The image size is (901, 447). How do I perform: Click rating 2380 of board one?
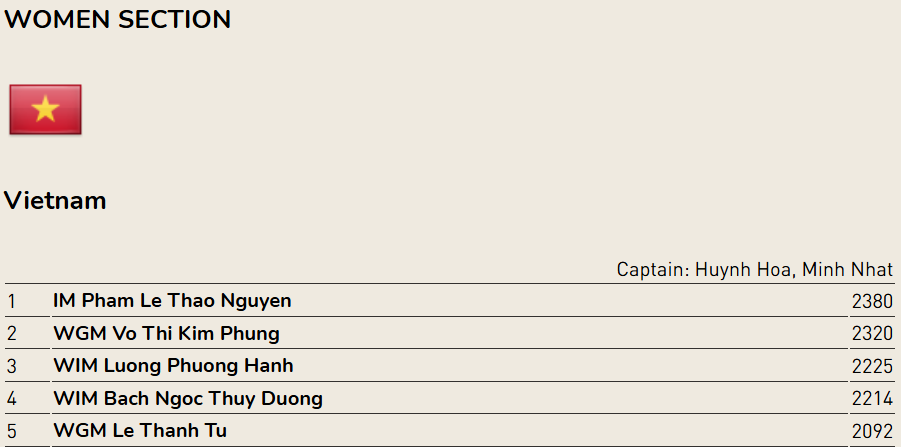coord(872,301)
